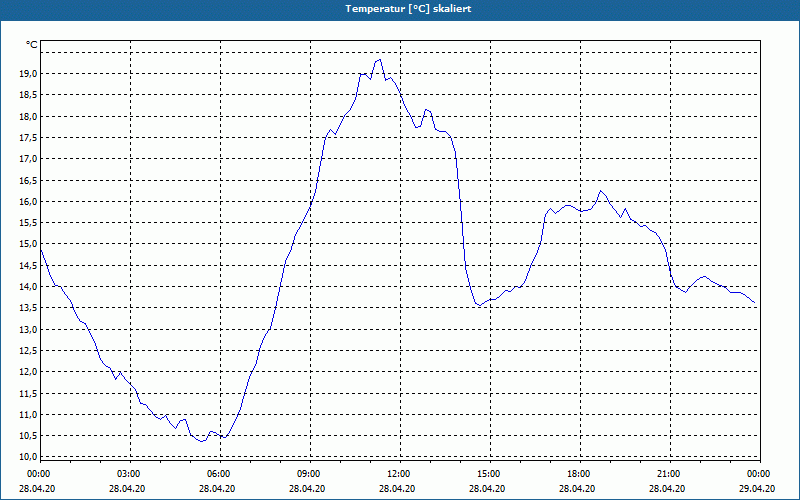Click the 28.04.20 date under 12:00
Screen dimensions: 800x500
pyautogui.click(x=397, y=488)
